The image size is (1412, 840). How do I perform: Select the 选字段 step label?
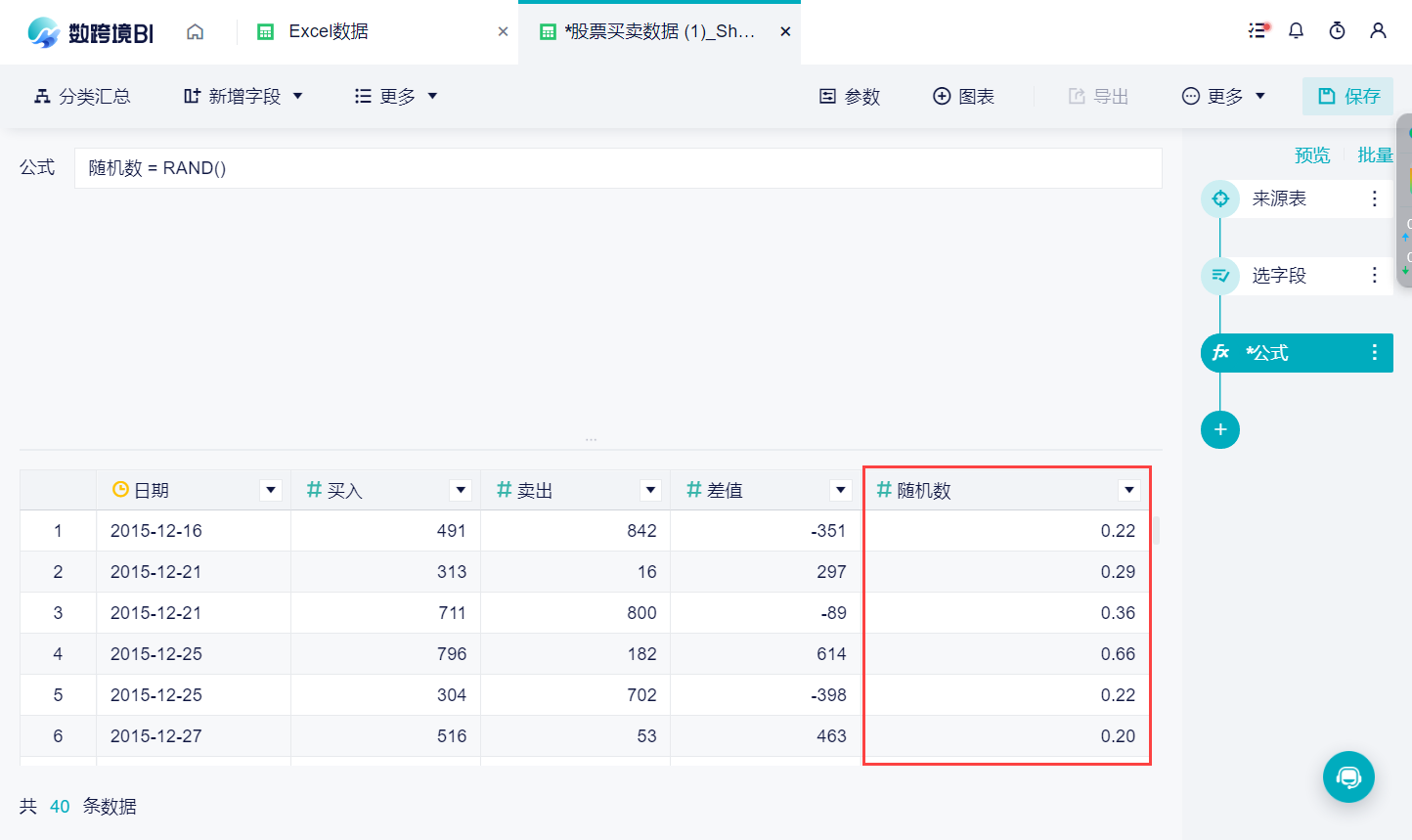coord(1279,276)
